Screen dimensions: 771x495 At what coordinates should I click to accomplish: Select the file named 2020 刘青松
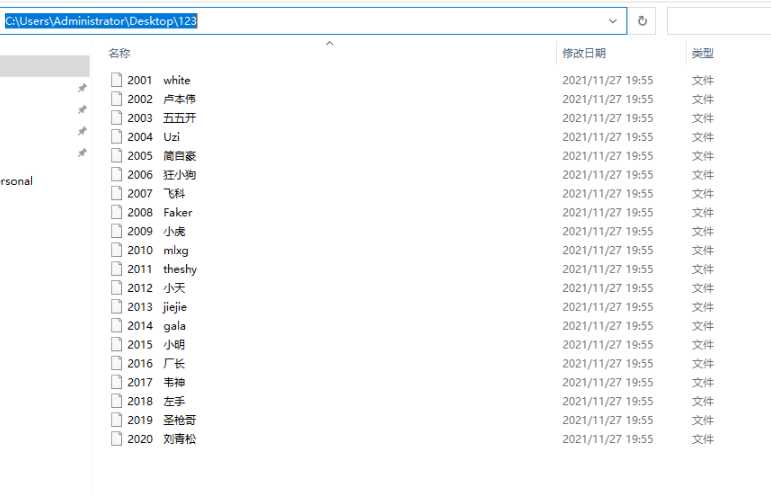pos(161,438)
